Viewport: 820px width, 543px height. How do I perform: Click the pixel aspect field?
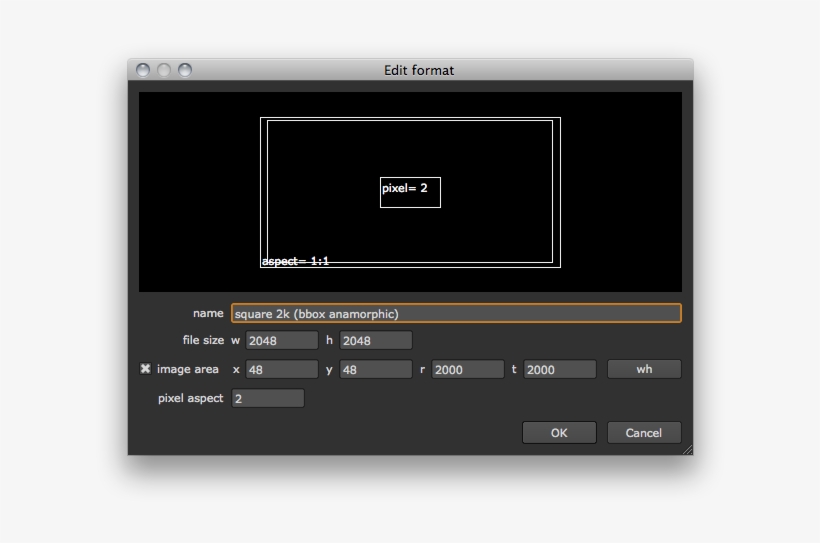pos(268,398)
